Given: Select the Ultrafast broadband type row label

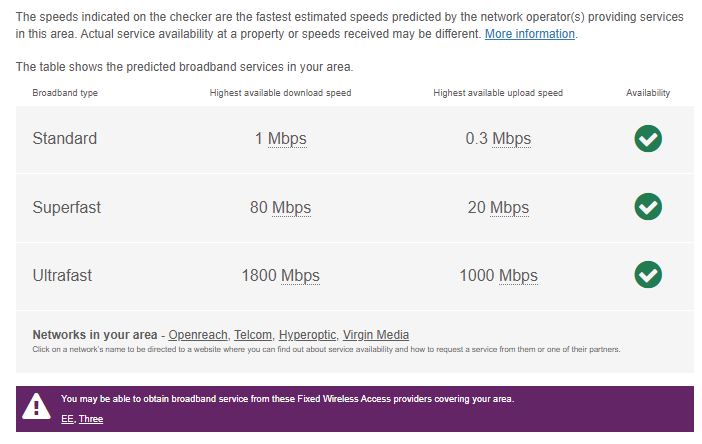Looking at the screenshot, I should point(62,275).
